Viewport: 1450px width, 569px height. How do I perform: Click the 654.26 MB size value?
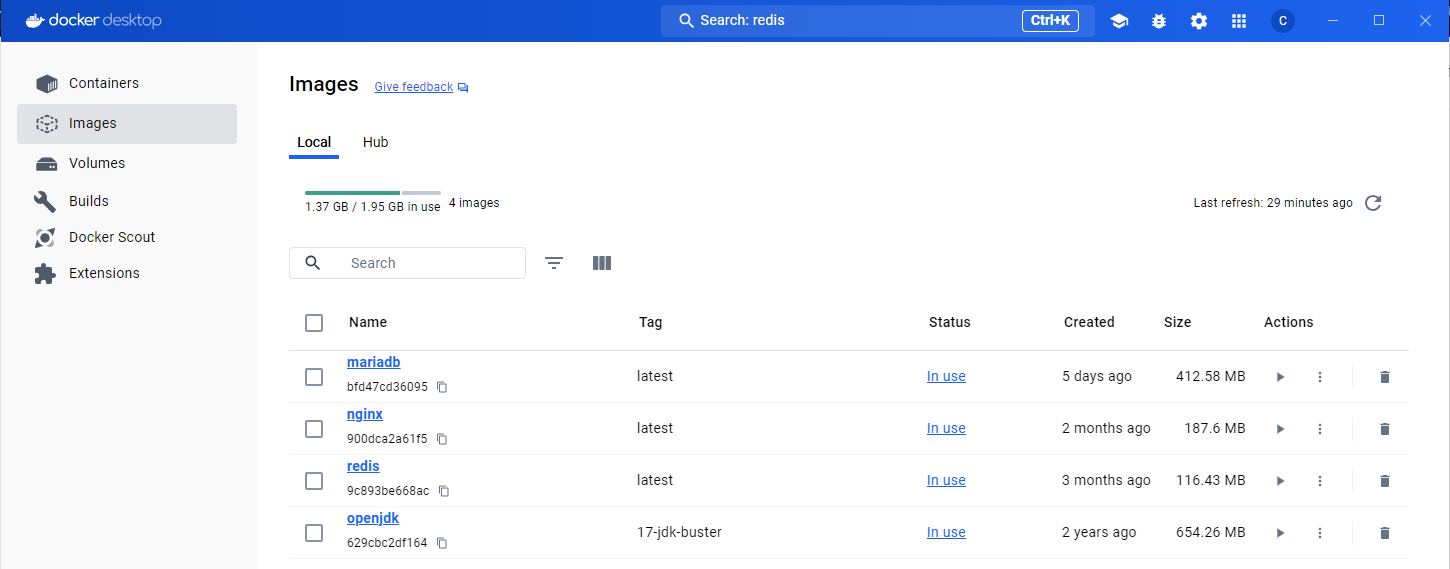click(1211, 532)
